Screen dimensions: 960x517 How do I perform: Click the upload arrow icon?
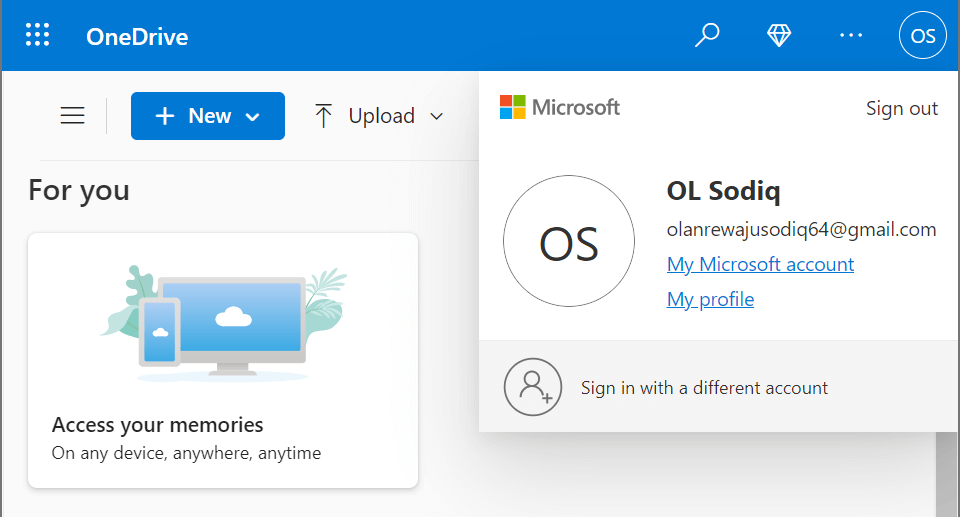(x=323, y=116)
